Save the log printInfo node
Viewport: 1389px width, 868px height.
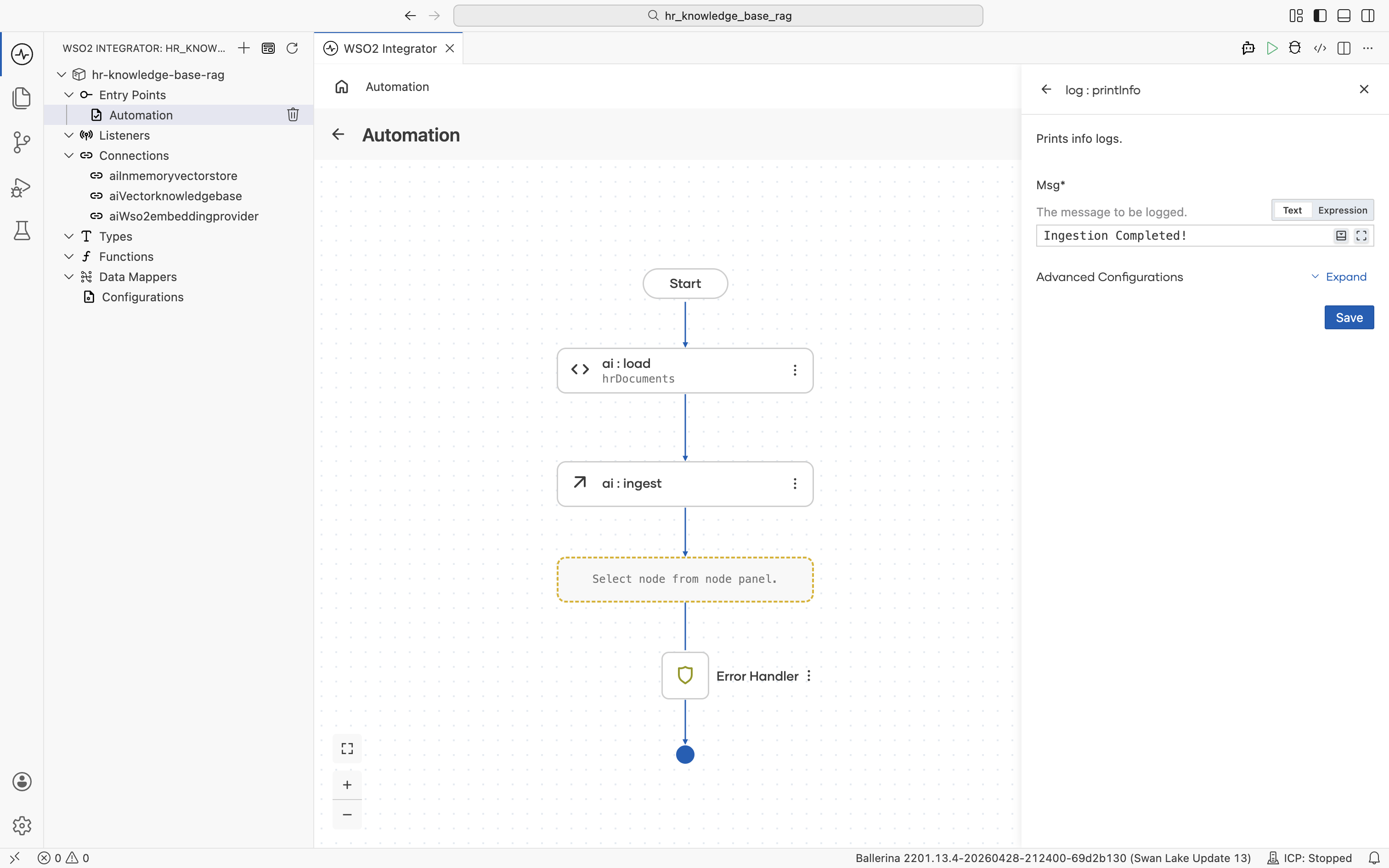point(1349,317)
